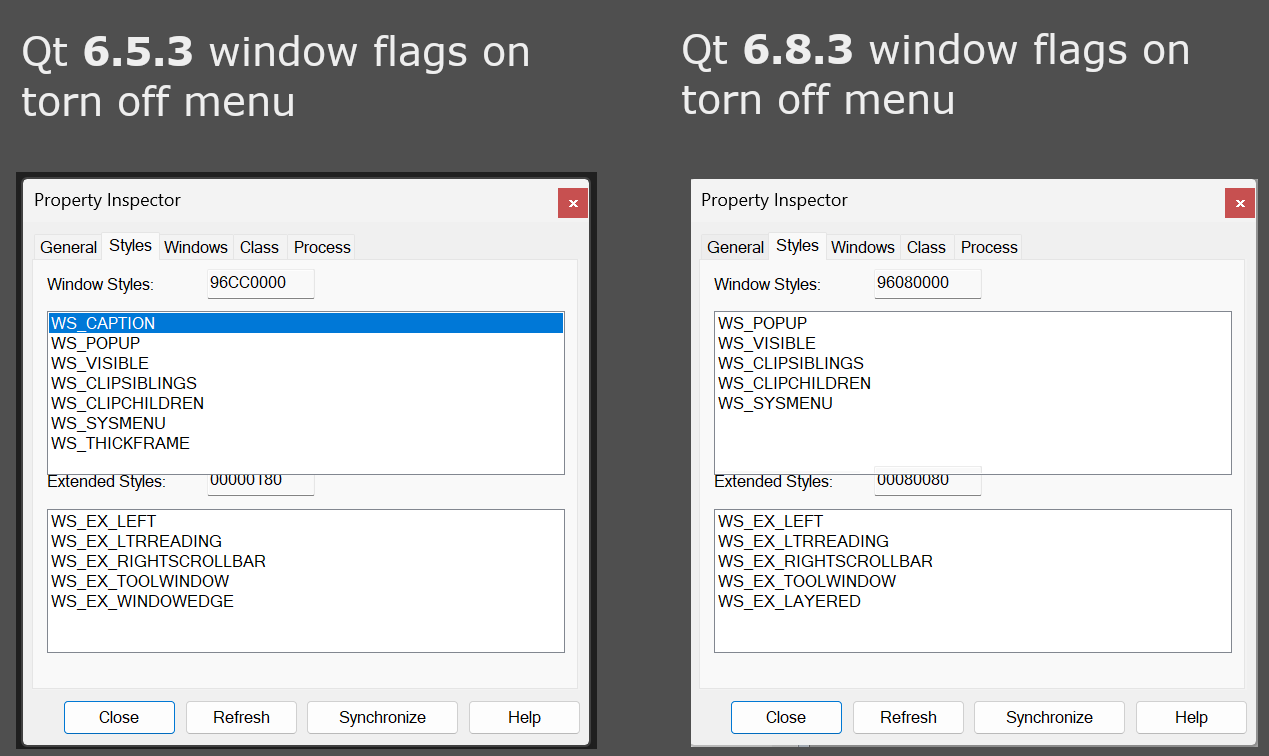This screenshot has height=756, width=1269.
Task: Close the Qt 6.8.3 Property Inspector with red X
Action: click(x=1240, y=202)
